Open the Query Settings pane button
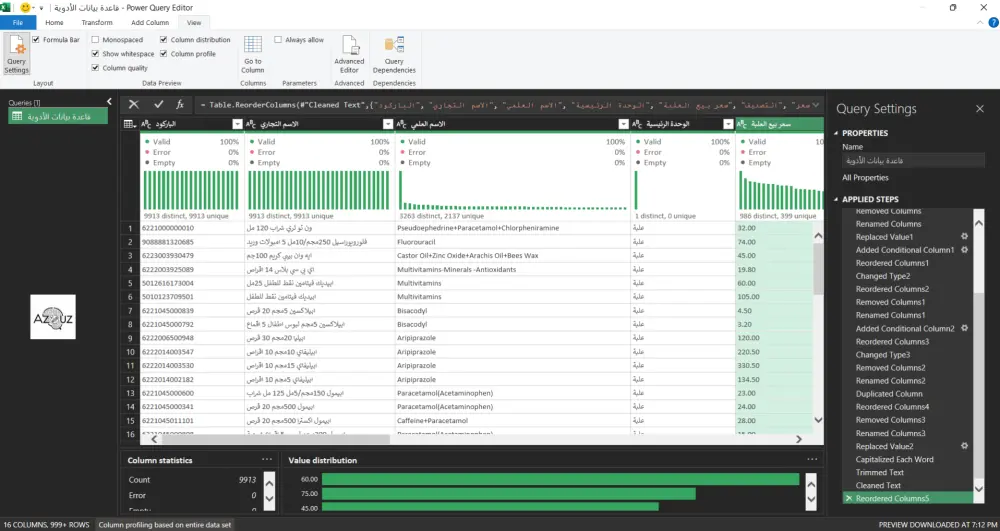The height and width of the screenshot is (531, 1000). pos(17,54)
